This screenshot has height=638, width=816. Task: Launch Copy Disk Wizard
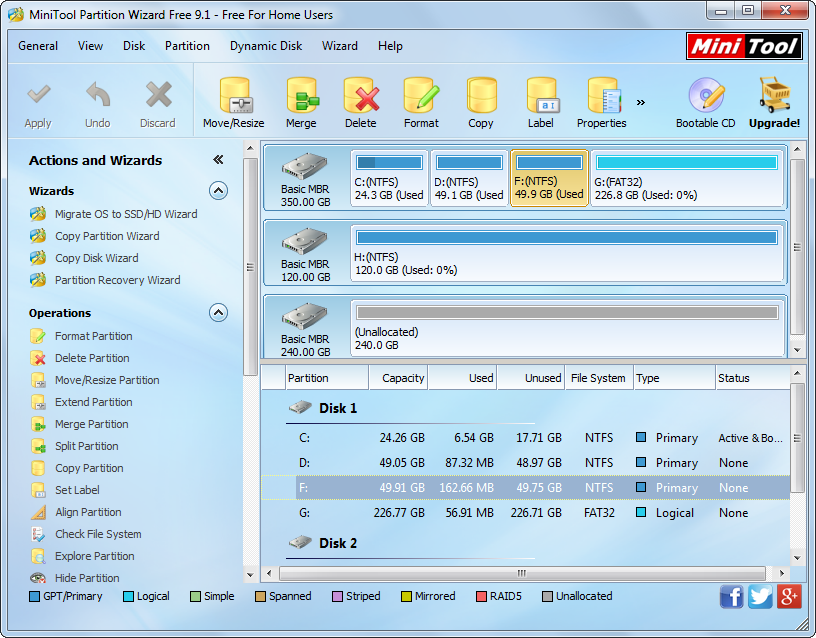[97, 258]
